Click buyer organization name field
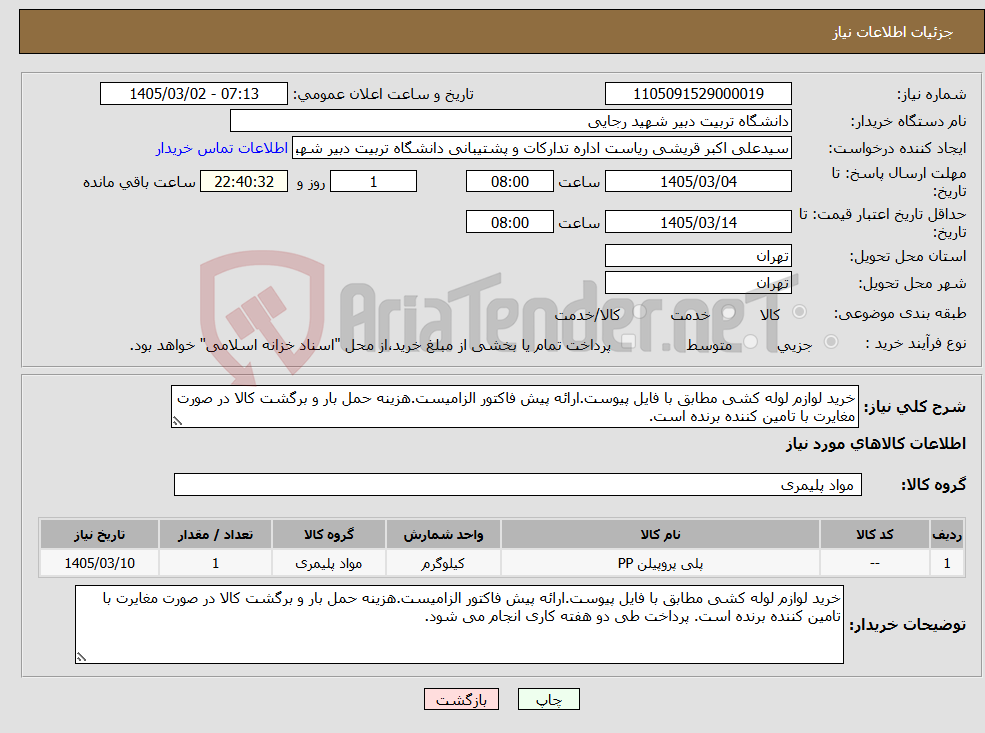The width and height of the screenshot is (985, 733). tap(511, 121)
